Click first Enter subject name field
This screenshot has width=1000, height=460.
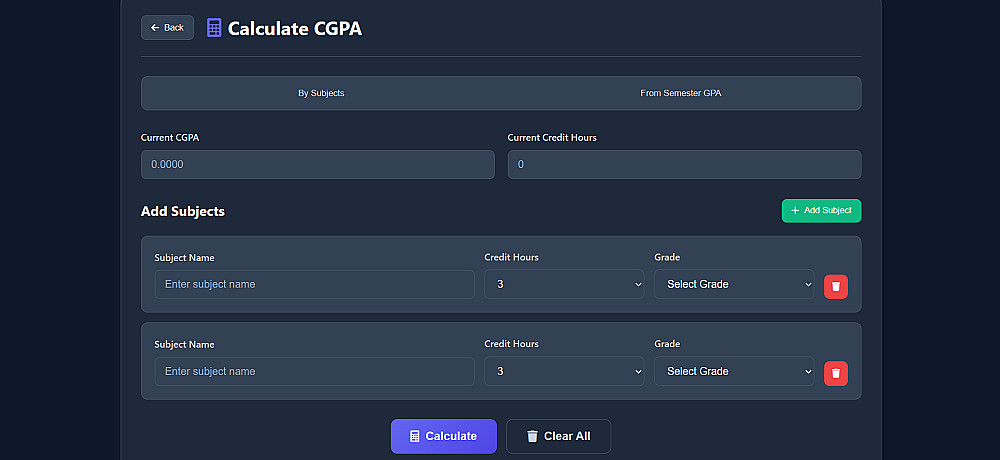tap(314, 284)
